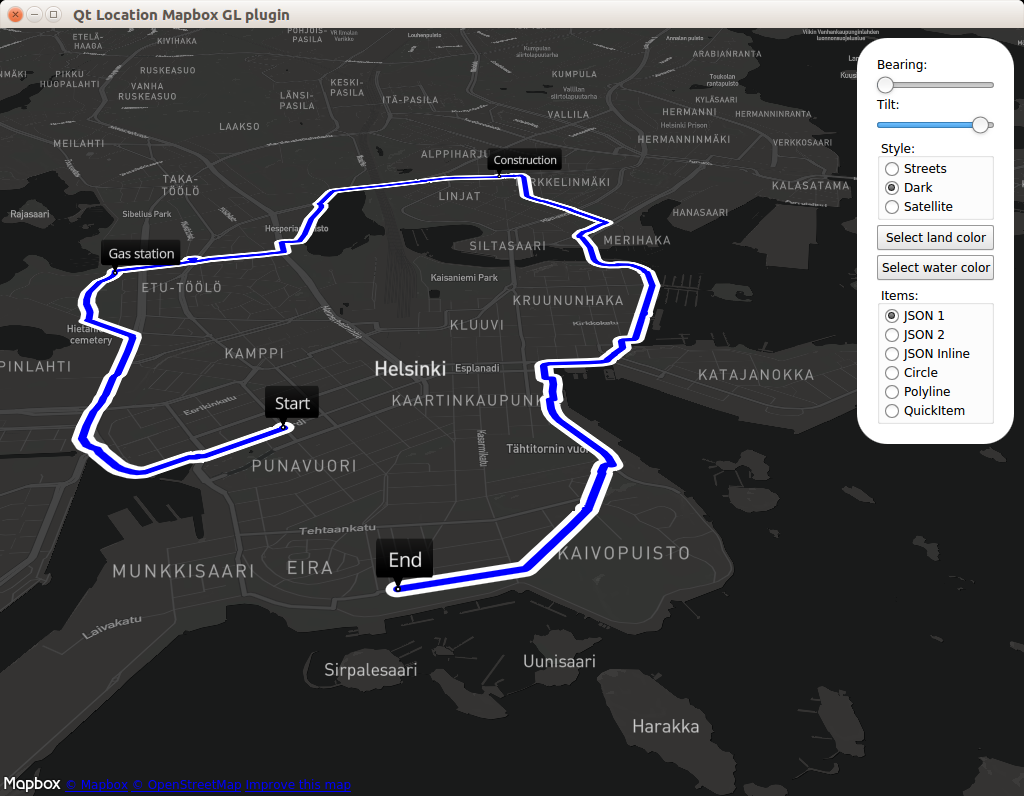Click the HANASAARI label

(x=700, y=212)
